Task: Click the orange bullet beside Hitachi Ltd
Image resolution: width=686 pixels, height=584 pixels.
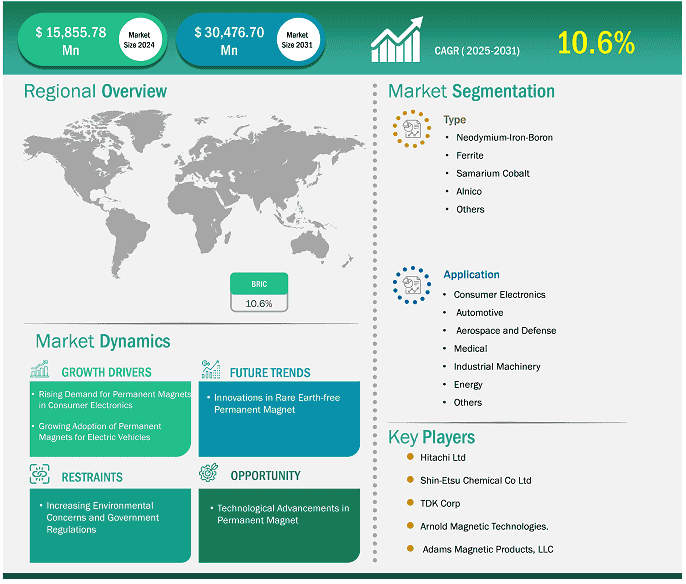Action: click(x=410, y=457)
